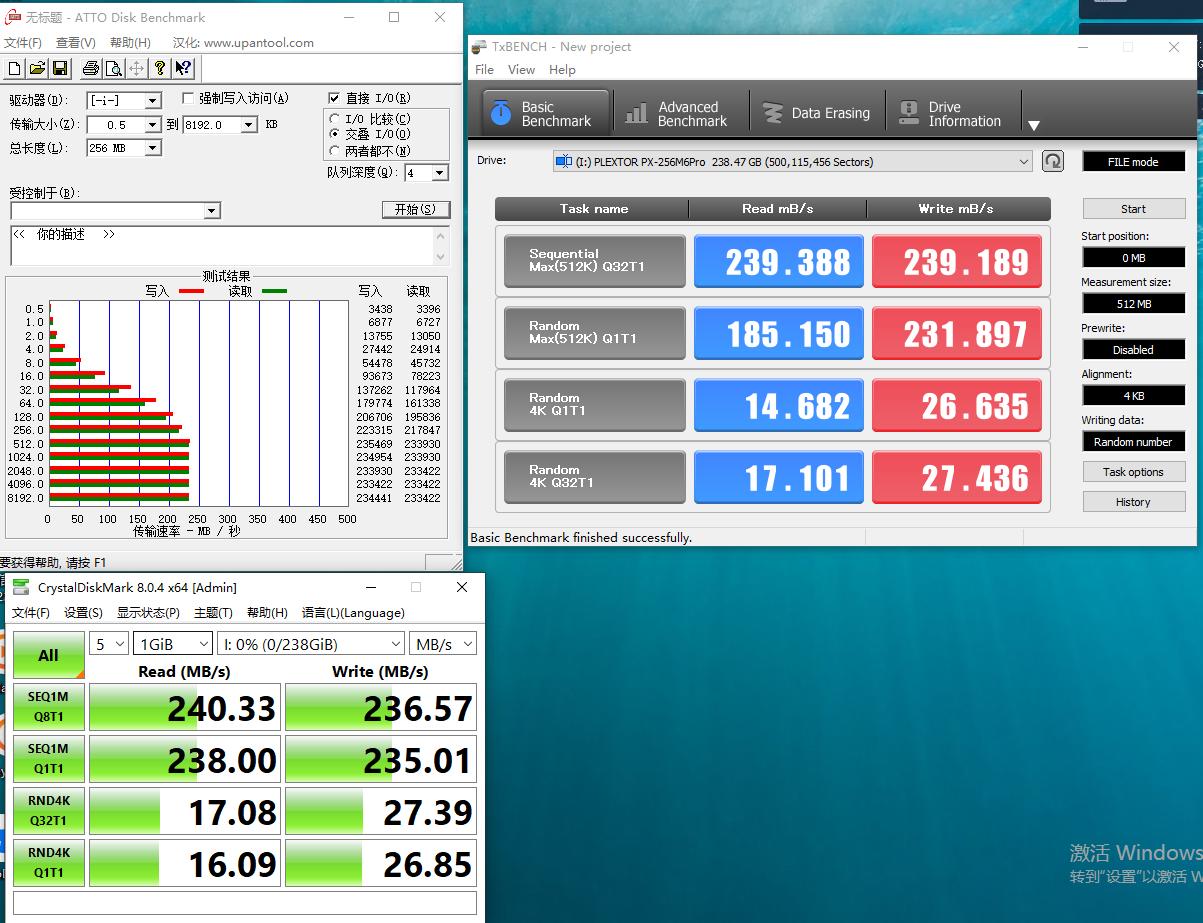Viewport: 1203px width, 923px height.
Task: Click the TxBENCH drive refresh icon
Action: pos(1052,161)
